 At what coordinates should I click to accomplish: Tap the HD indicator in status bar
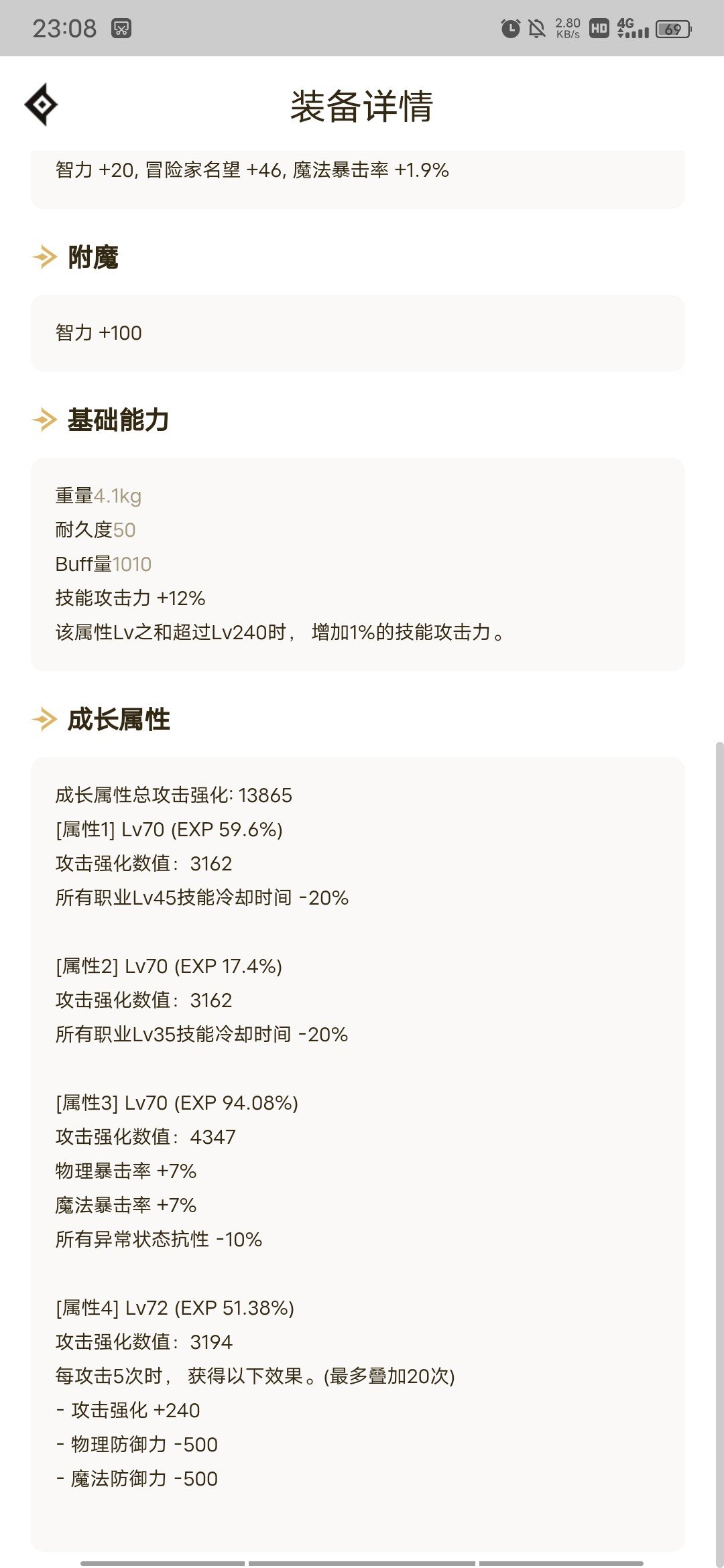[x=599, y=28]
